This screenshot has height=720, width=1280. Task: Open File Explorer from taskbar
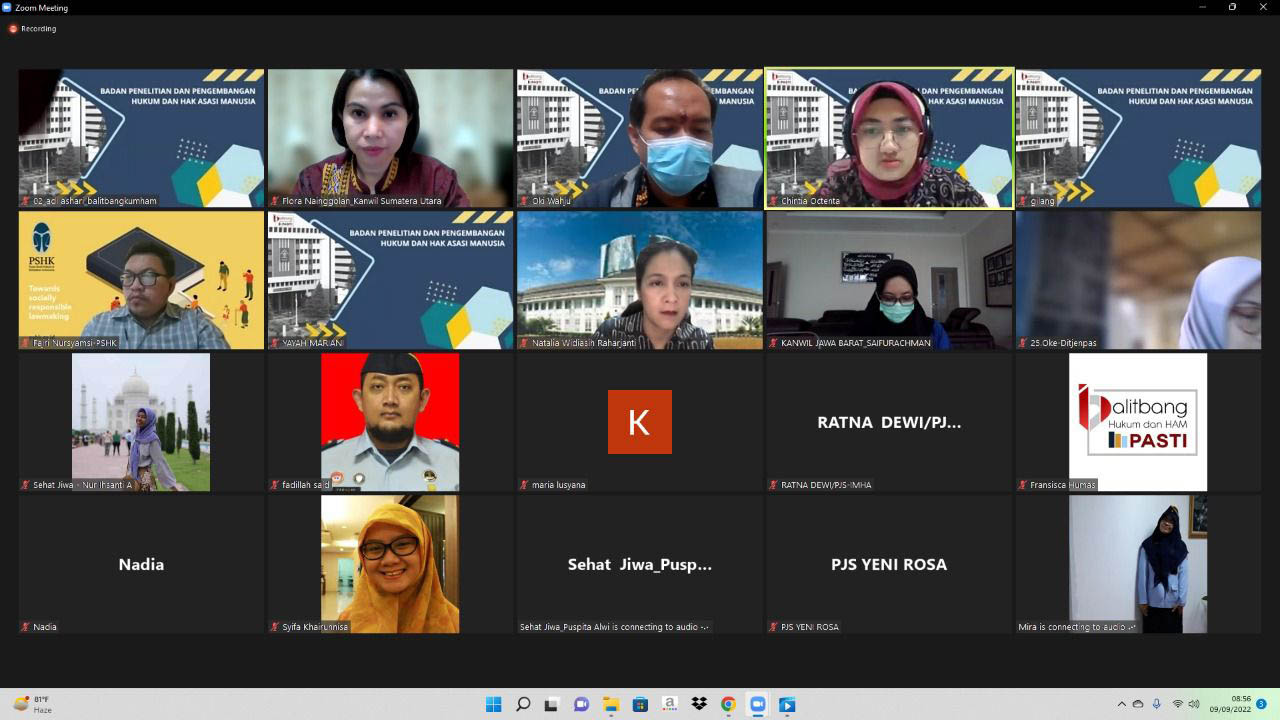[x=611, y=704]
